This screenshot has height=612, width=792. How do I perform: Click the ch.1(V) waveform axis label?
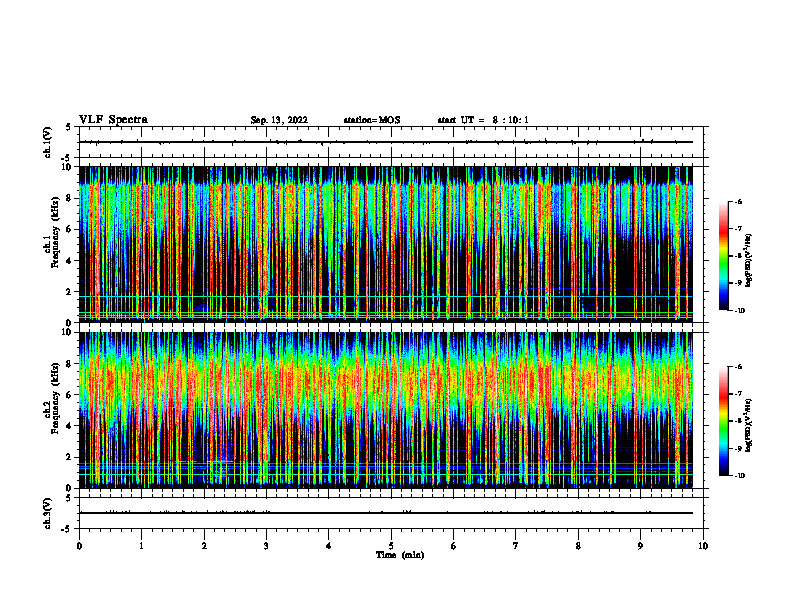pyautogui.click(x=47, y=142)
